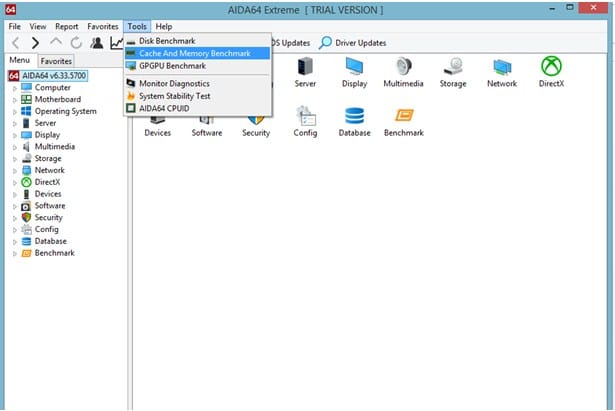The width and height of the screenshot is (615, 411).
Task: Open the Software label in main pane
Action: click(x=207, y=133)
